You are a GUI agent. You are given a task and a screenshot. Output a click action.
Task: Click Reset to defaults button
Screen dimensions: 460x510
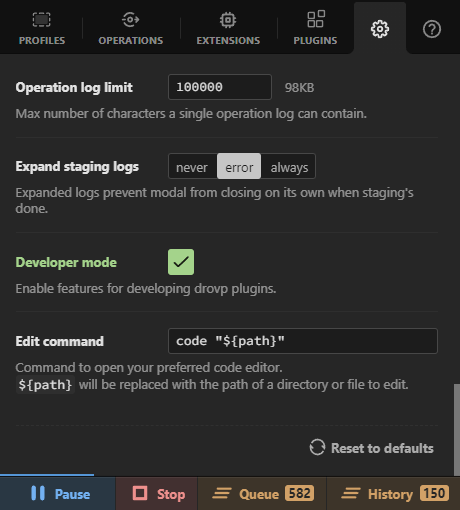tap(371, 448)
